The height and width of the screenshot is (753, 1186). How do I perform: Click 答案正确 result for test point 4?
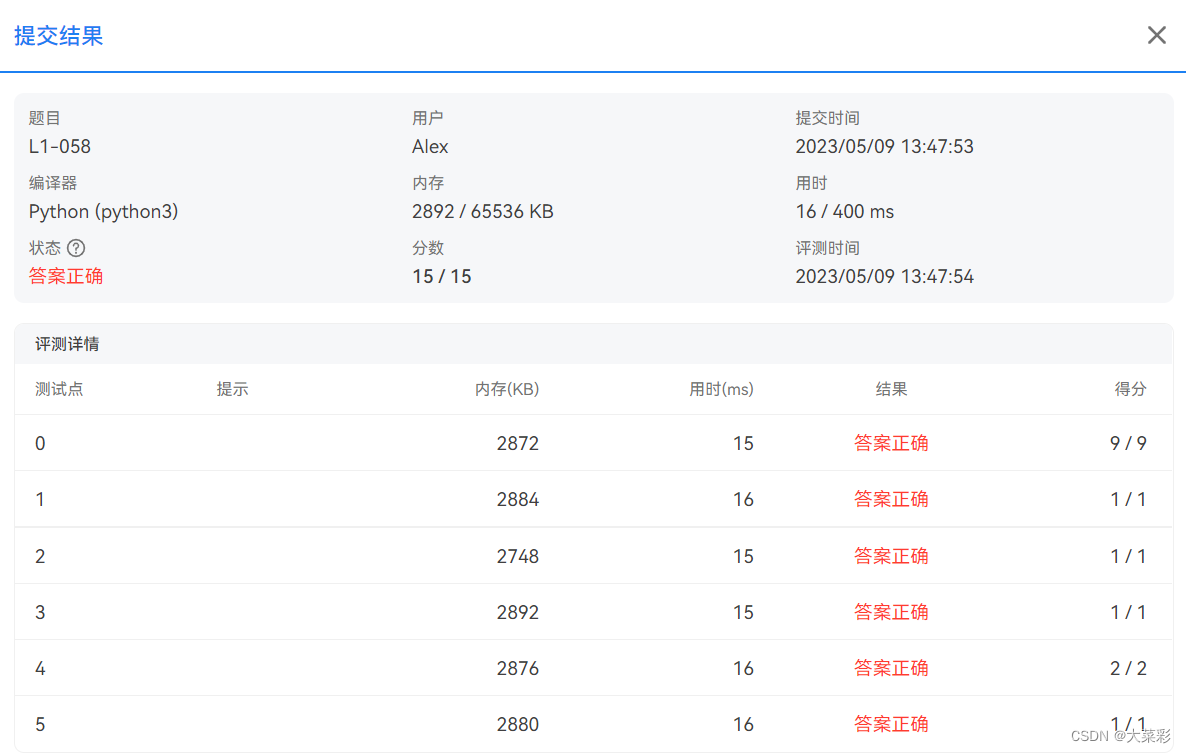891,668
